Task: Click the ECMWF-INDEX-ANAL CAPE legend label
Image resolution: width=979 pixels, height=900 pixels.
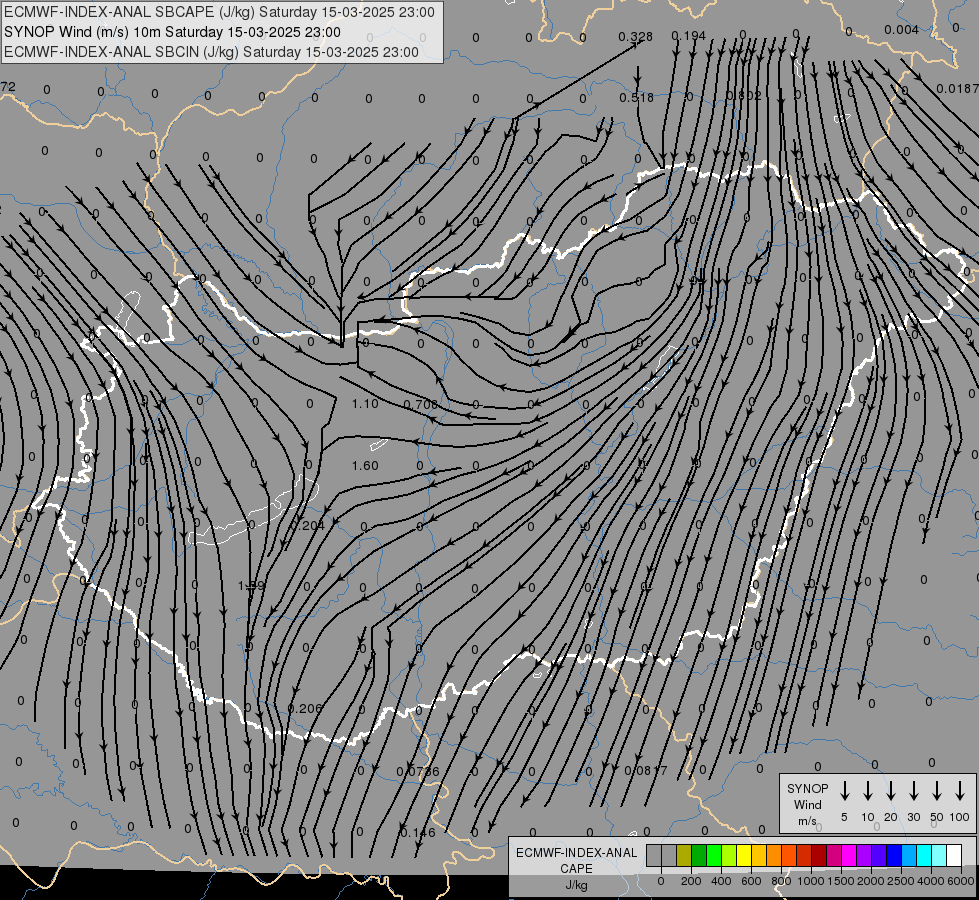Action: pyautogui.click(x=576, y=860)
